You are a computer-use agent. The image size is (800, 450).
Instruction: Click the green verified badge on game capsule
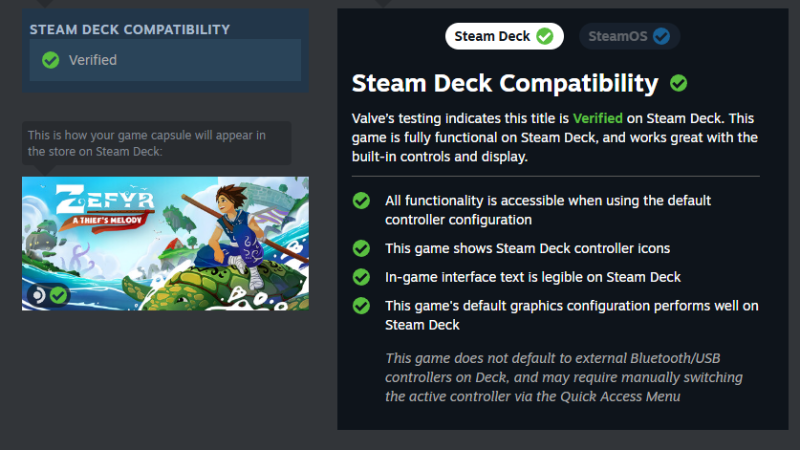click(x=59, y=295)
